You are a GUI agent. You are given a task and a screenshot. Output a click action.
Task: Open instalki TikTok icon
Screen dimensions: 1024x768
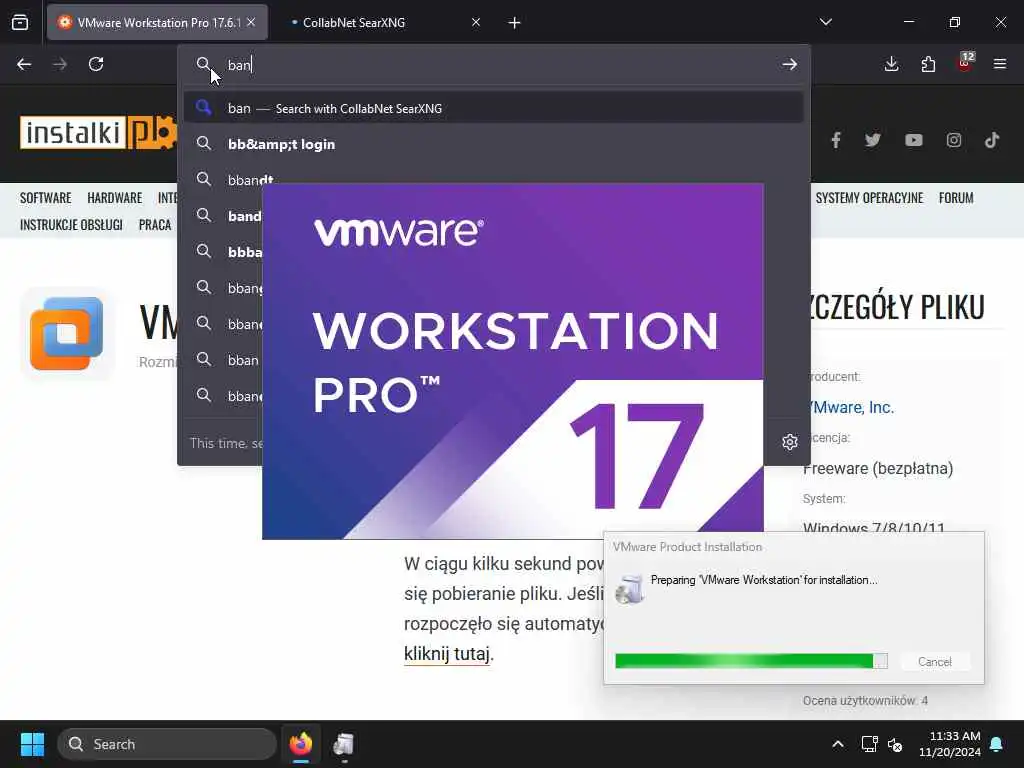click(992, 140)
